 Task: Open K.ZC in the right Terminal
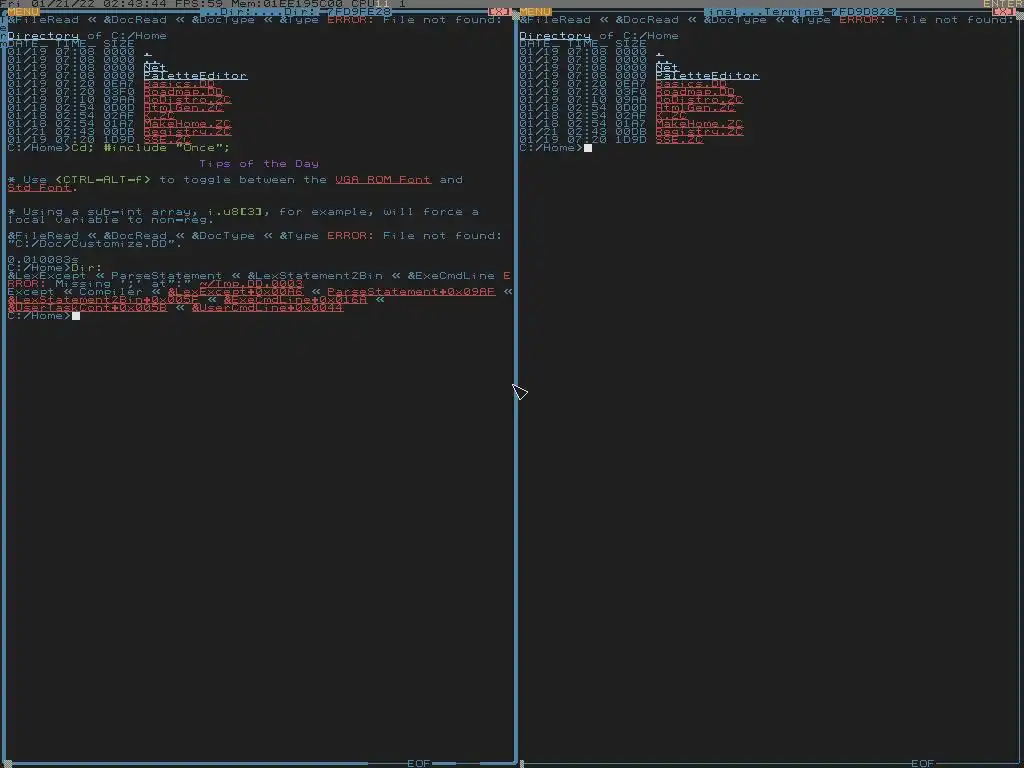[671, 116]
